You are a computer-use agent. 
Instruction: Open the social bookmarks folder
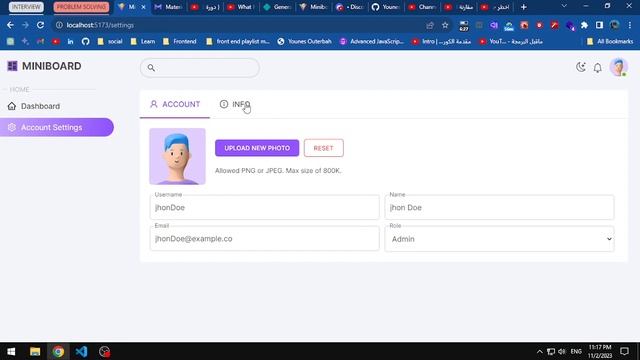coord(110,41)
